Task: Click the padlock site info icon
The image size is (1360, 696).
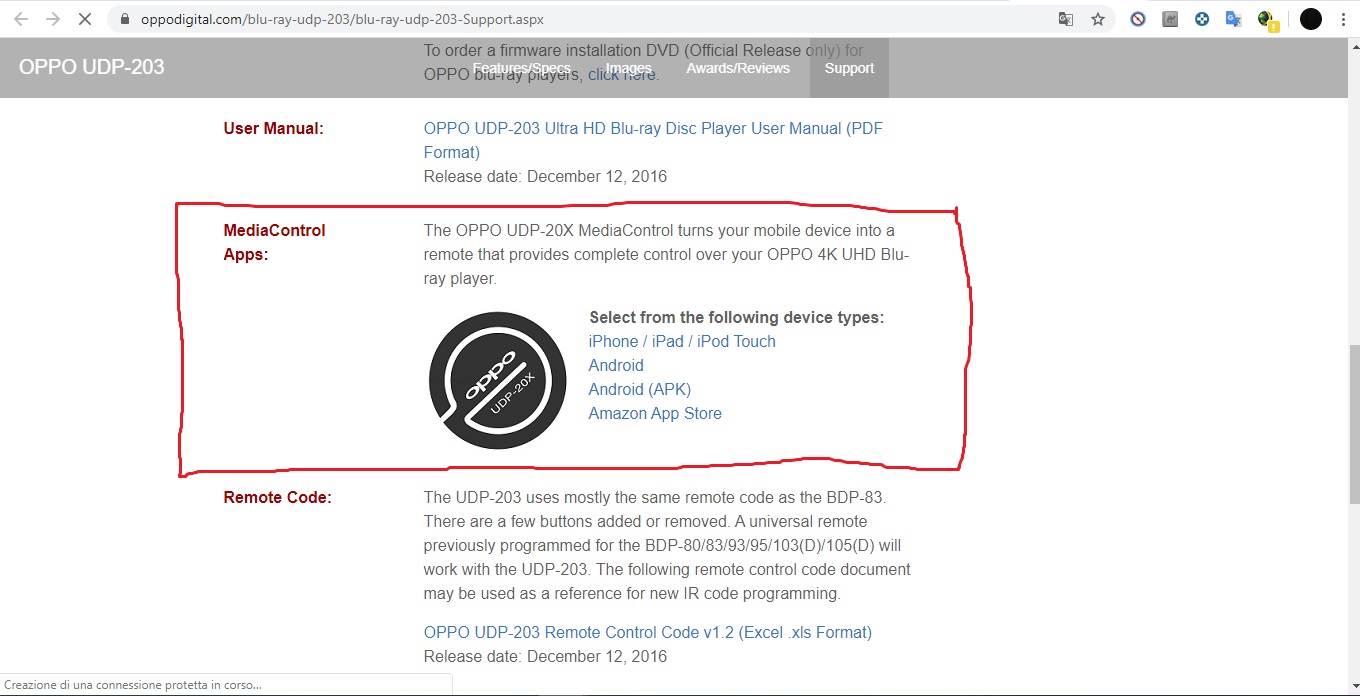Action: pos(124,19)
